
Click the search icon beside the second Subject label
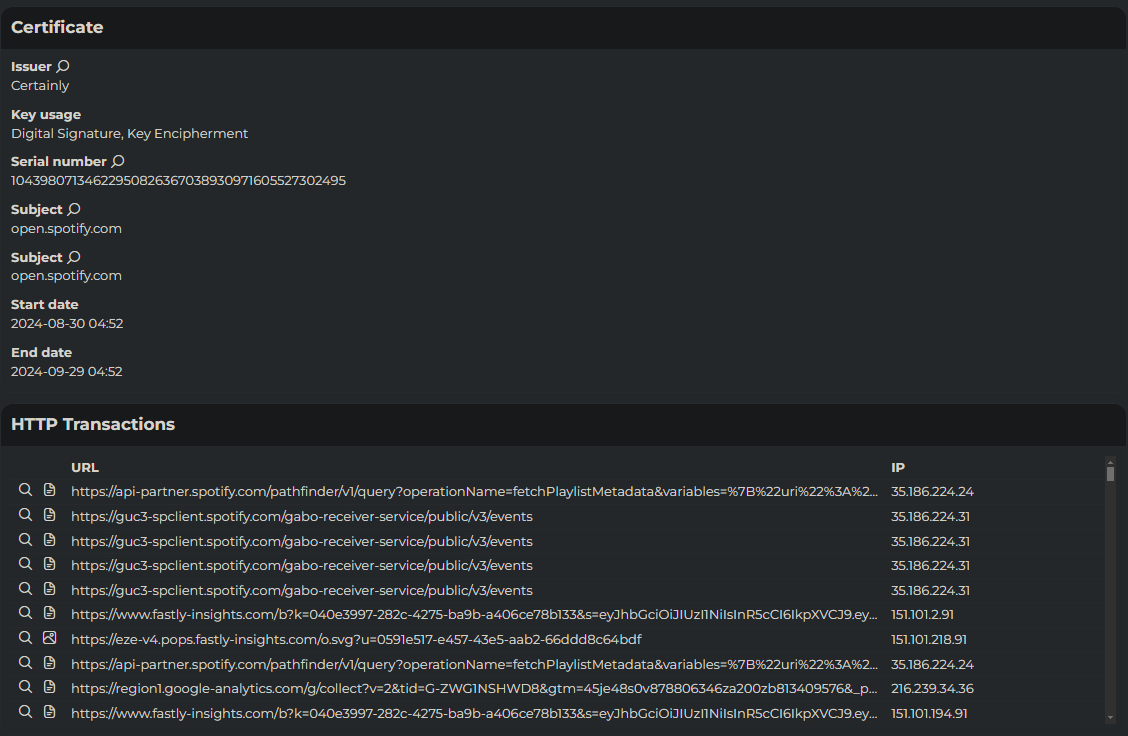tap(74, 258)
